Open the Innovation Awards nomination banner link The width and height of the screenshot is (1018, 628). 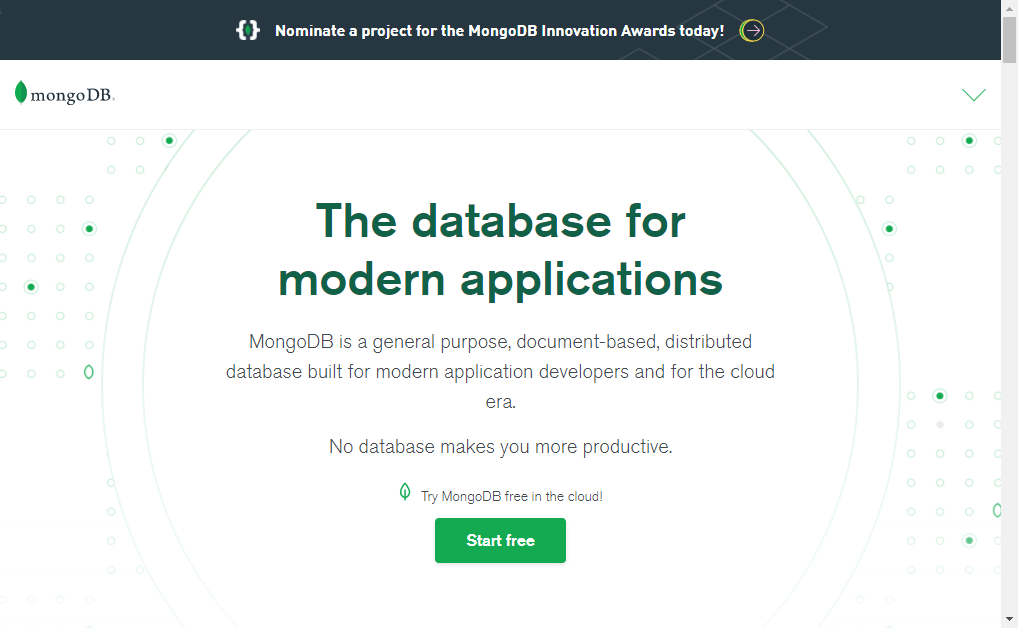tap(499, 31)
